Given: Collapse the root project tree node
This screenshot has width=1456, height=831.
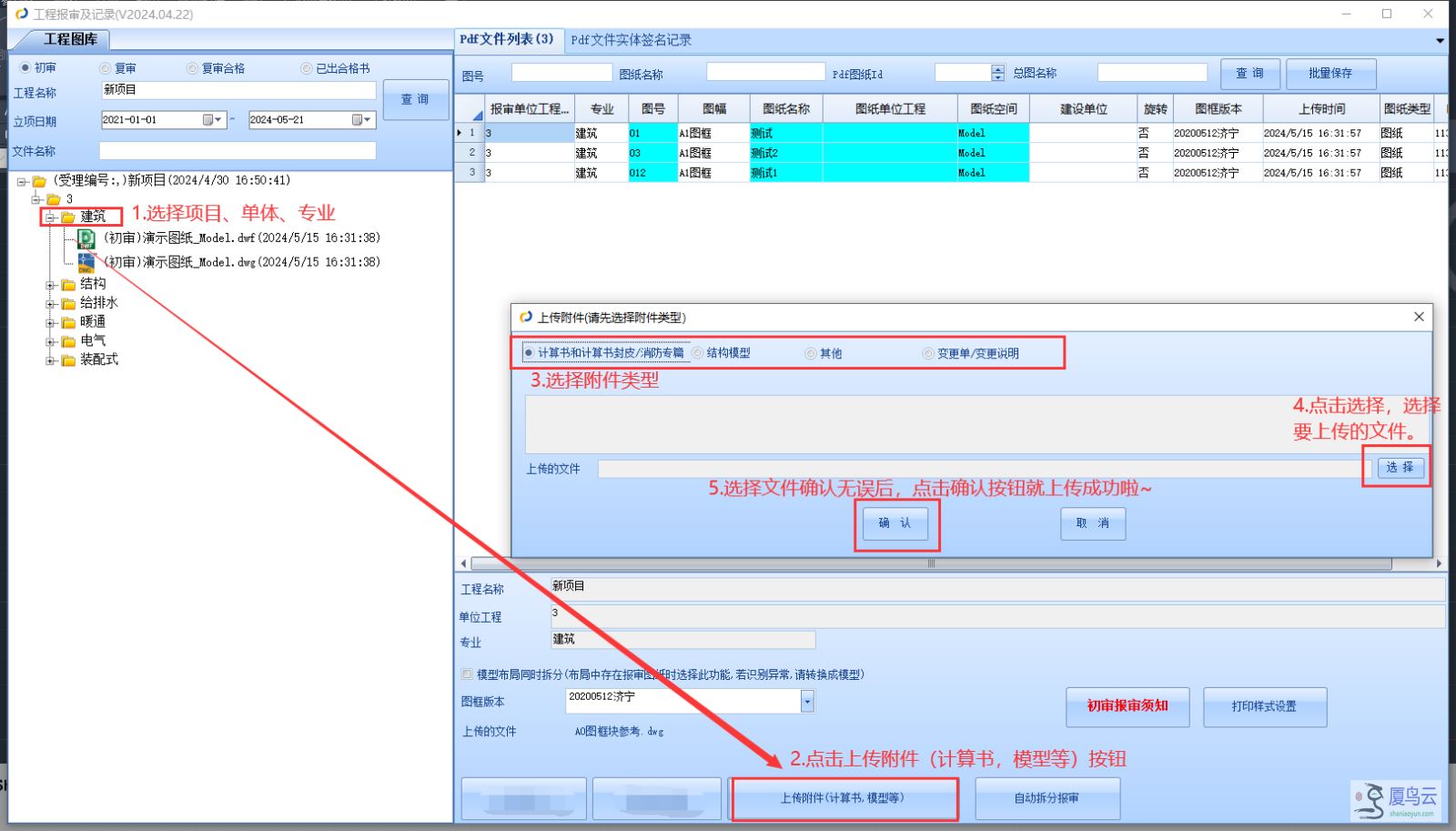Looking at the screenshot, I should pos(22,182).
